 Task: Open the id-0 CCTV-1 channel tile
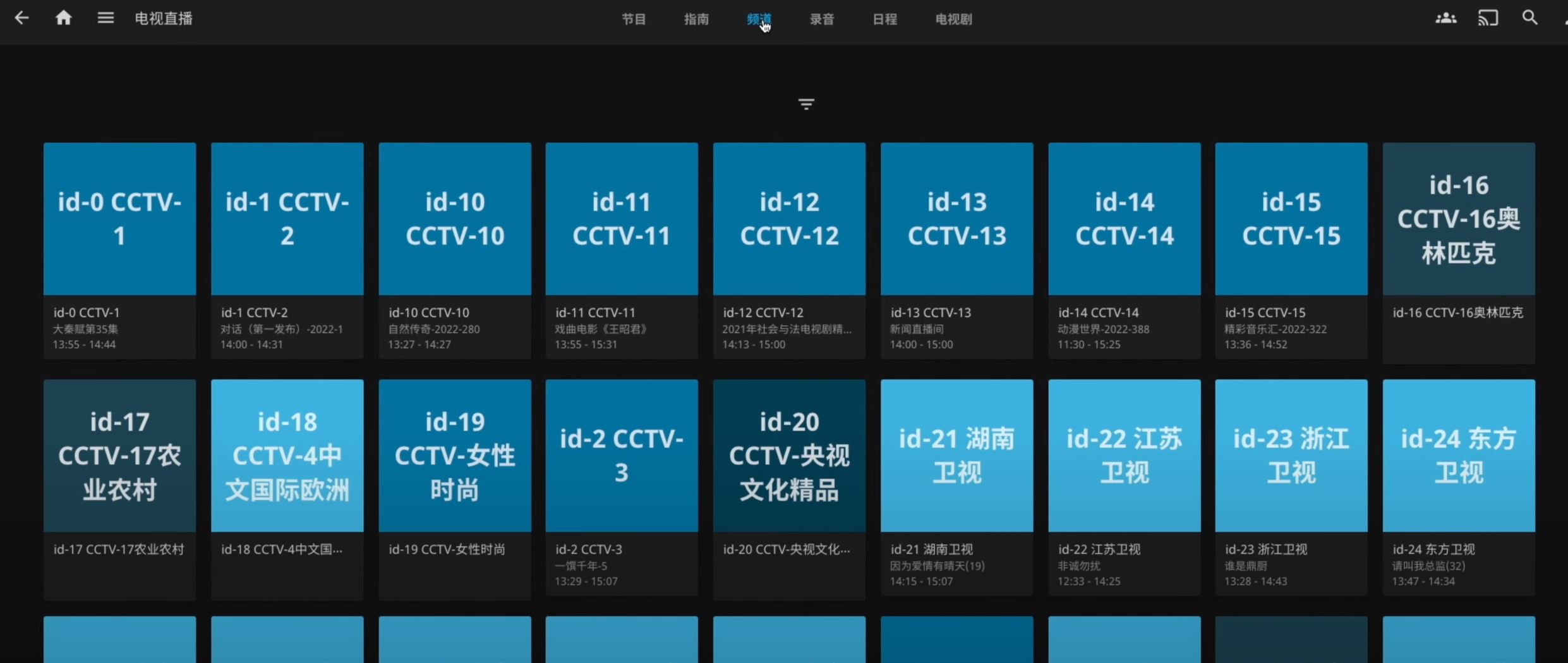click(119, 219)
